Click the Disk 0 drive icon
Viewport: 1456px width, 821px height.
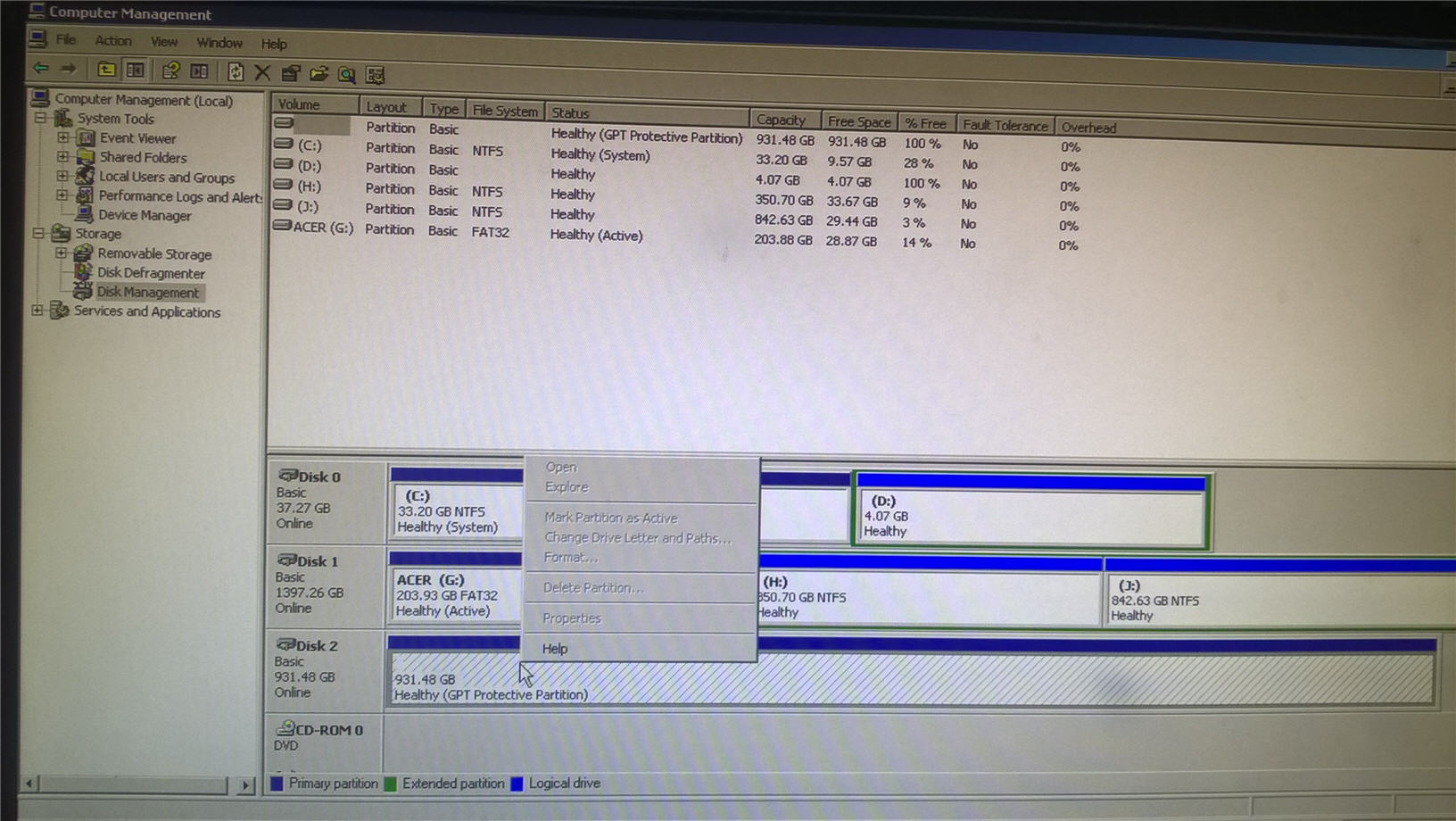pyautogui.click(x=287, y=476)
